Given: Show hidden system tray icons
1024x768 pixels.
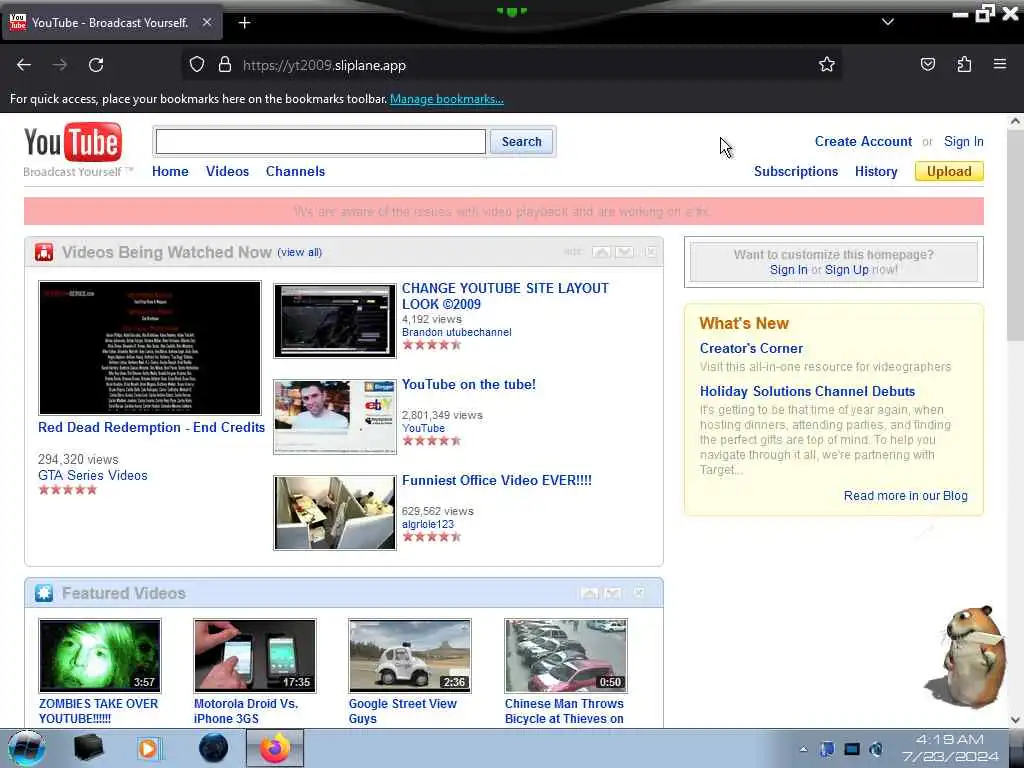Looking at the screenshot, I should pos(803,749).
